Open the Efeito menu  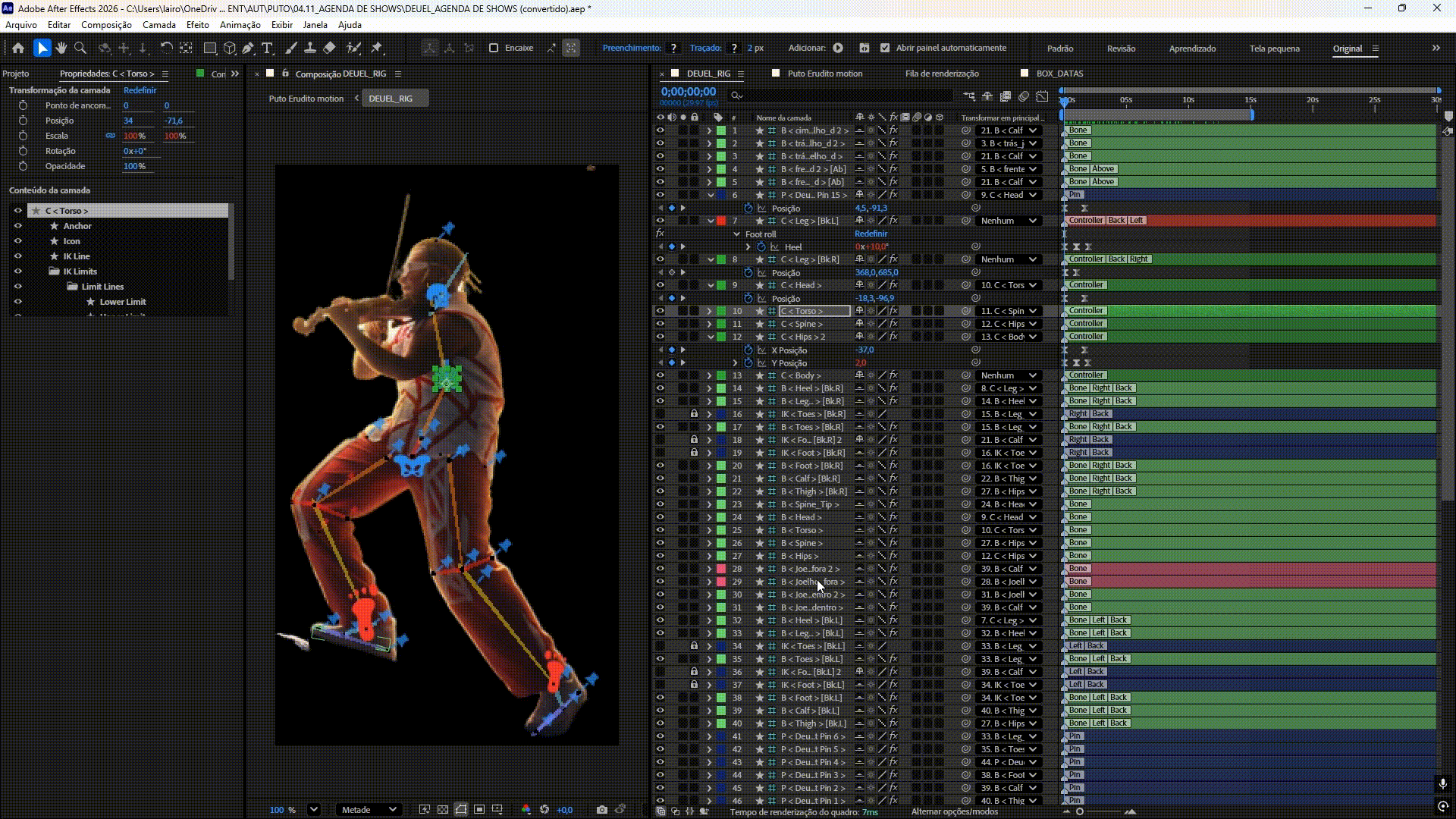[197, 25]
